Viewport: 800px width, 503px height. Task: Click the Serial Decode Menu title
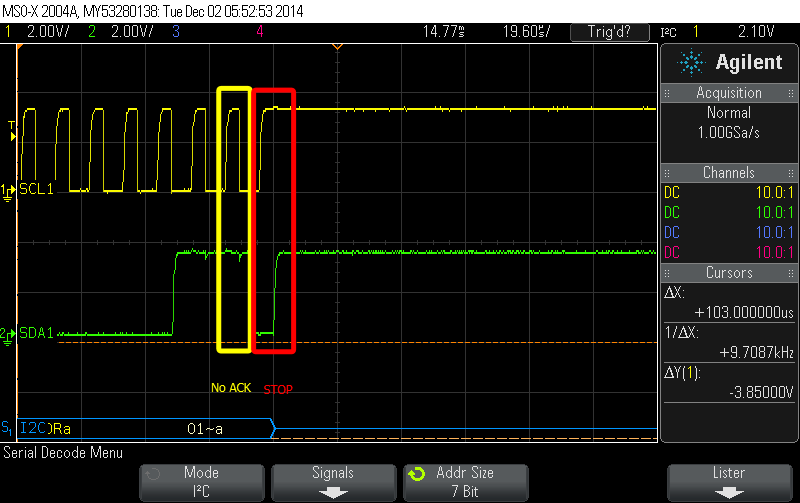point(63,452)
